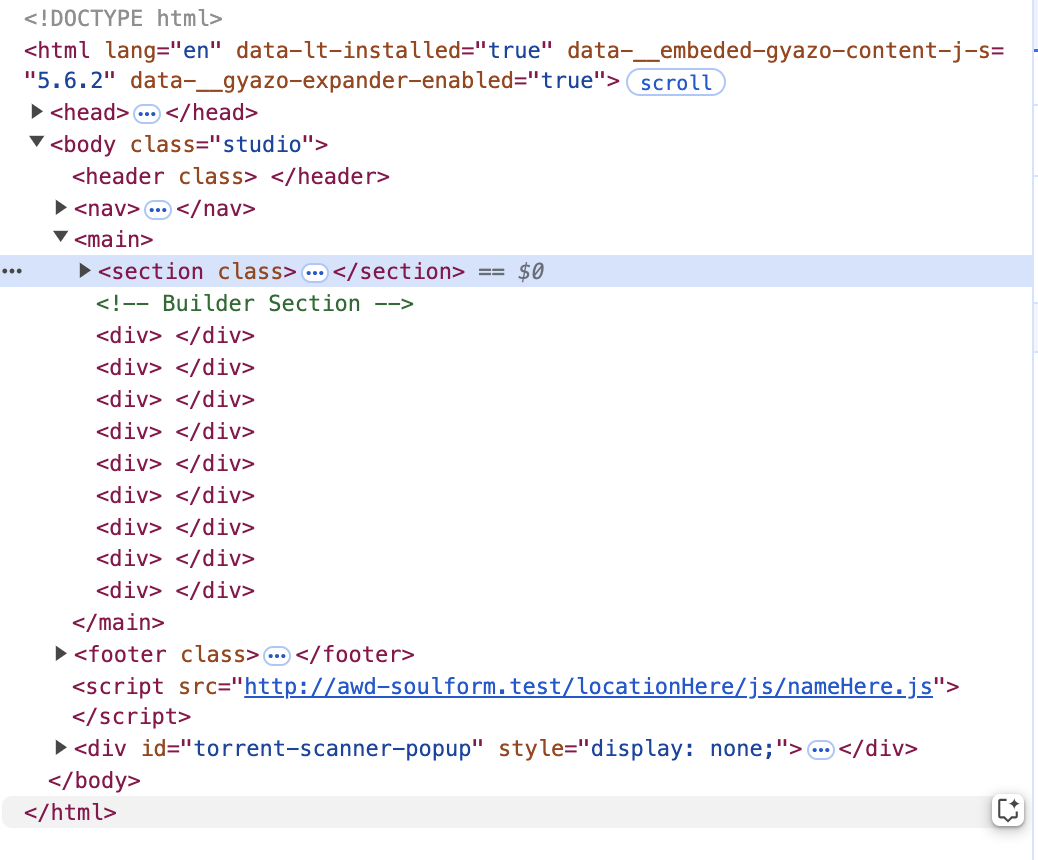This screenshot has height=860, width=1038.
Task: Collapse the main element node
Action: tap(61, 238)
